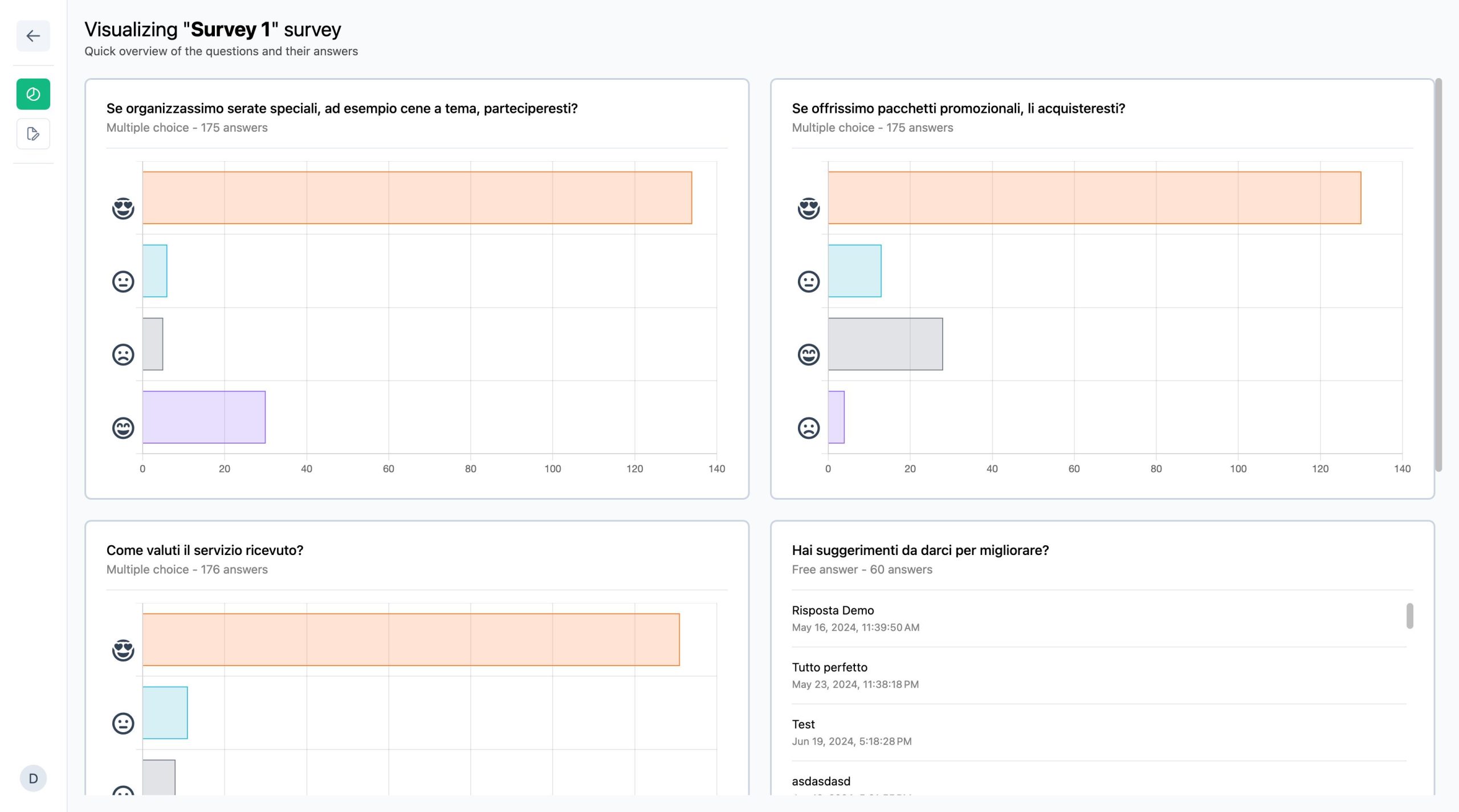Open the edit survey document sidebar icon
The height and width of the screenshot is (812, 1459).
pyautogui.click(x=33, y=134)
